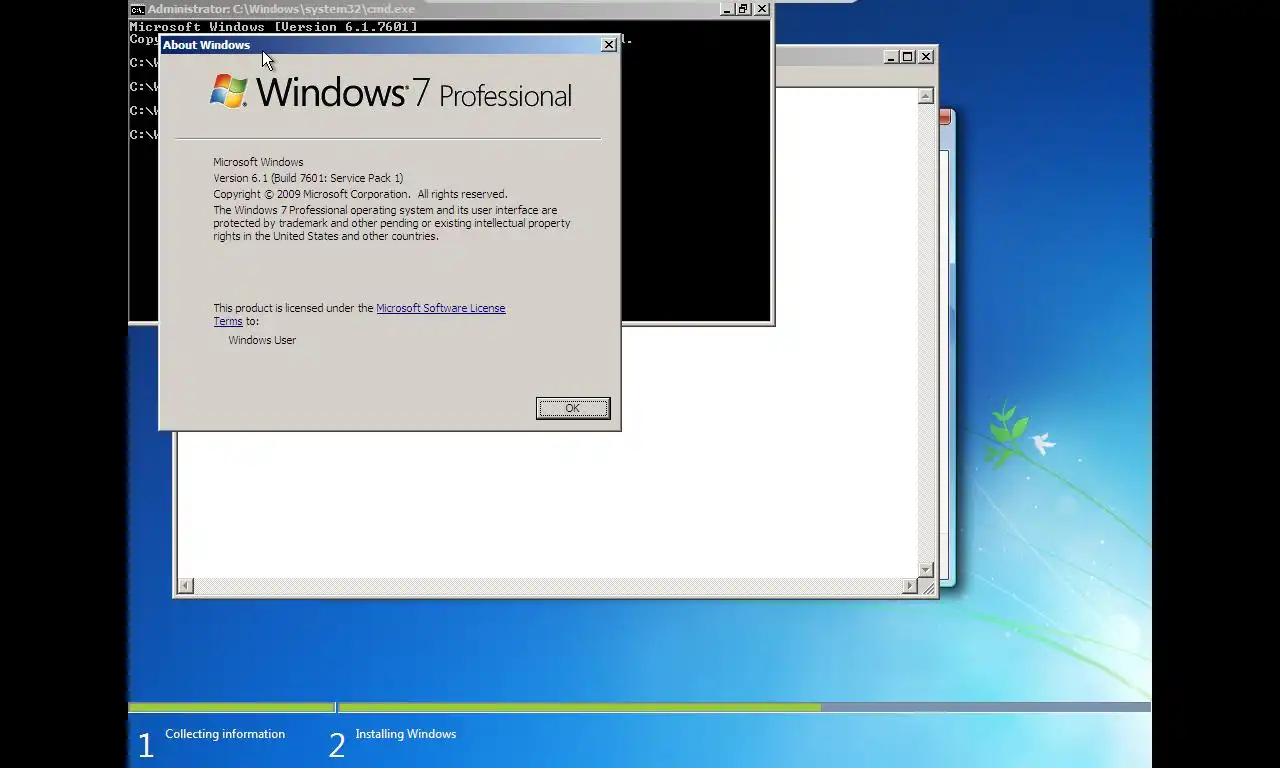
Task: Click the 'Windows 7 Professional' banner text
Action: (414, 94)
